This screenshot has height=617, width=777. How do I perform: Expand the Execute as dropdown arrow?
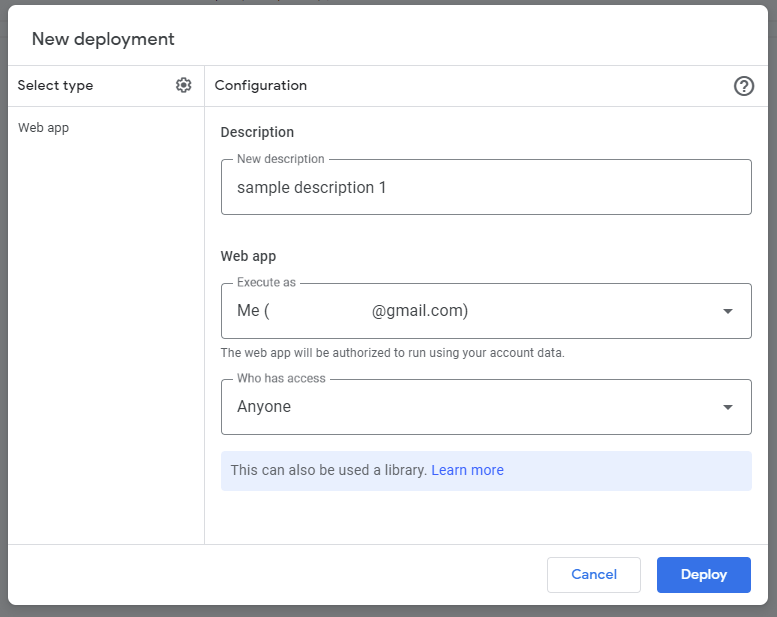[x=728, y=311]
